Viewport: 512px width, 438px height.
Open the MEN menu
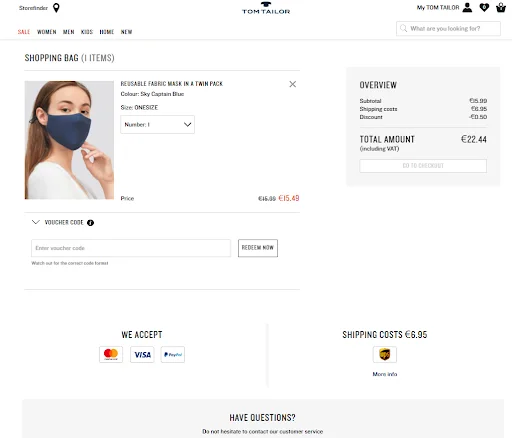pyautogui.click(x=69, y=32)
